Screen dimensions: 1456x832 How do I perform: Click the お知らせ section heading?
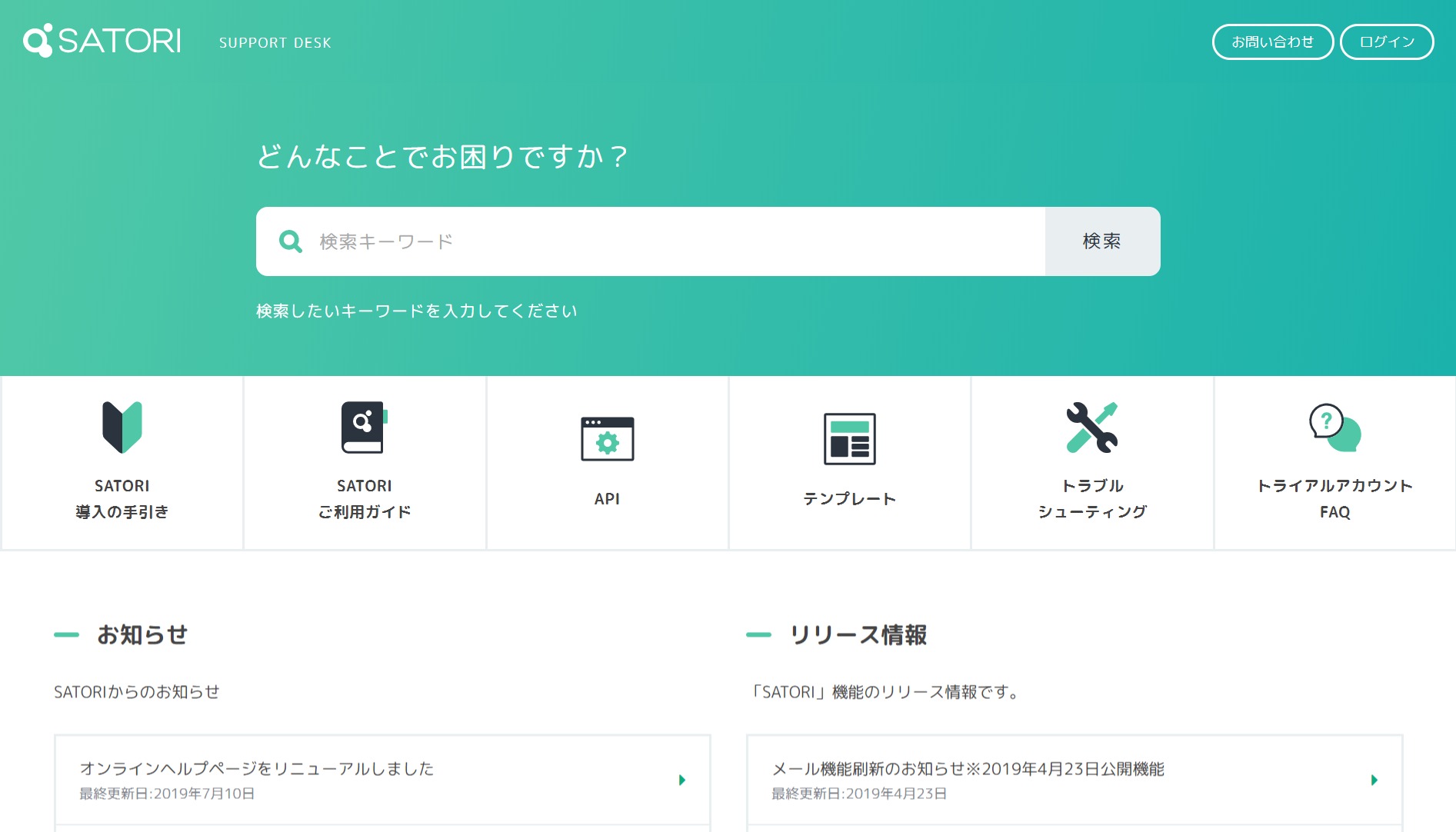[142, 635]
